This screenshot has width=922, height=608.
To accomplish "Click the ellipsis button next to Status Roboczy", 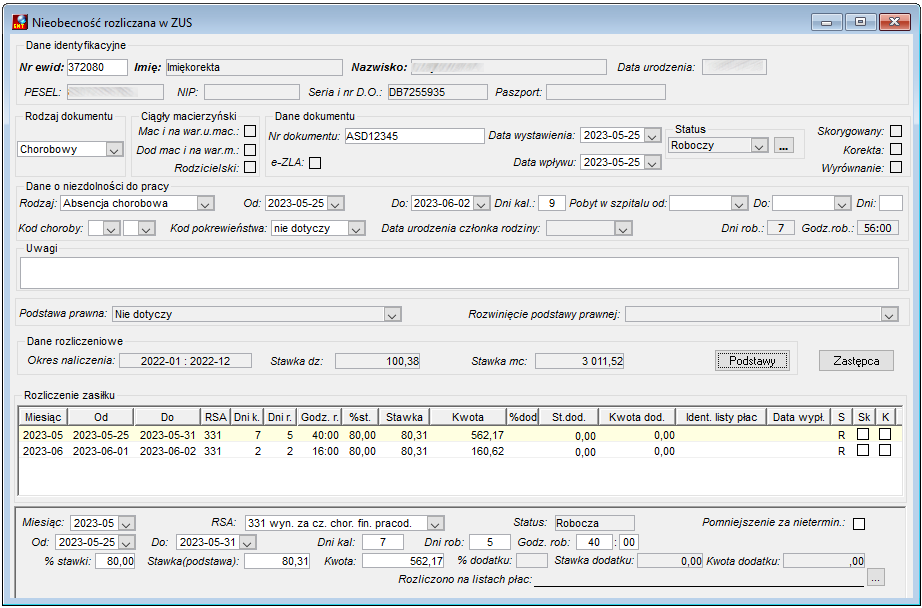I will coord(783,145).
